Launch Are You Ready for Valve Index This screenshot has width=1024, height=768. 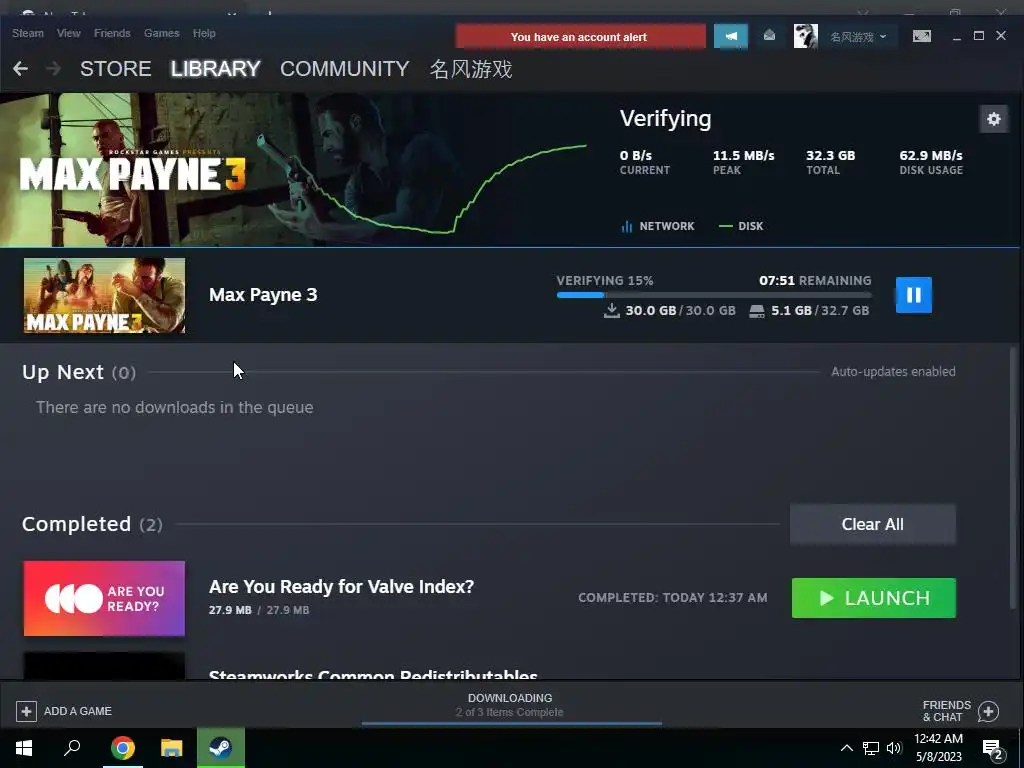coord(873,598)
